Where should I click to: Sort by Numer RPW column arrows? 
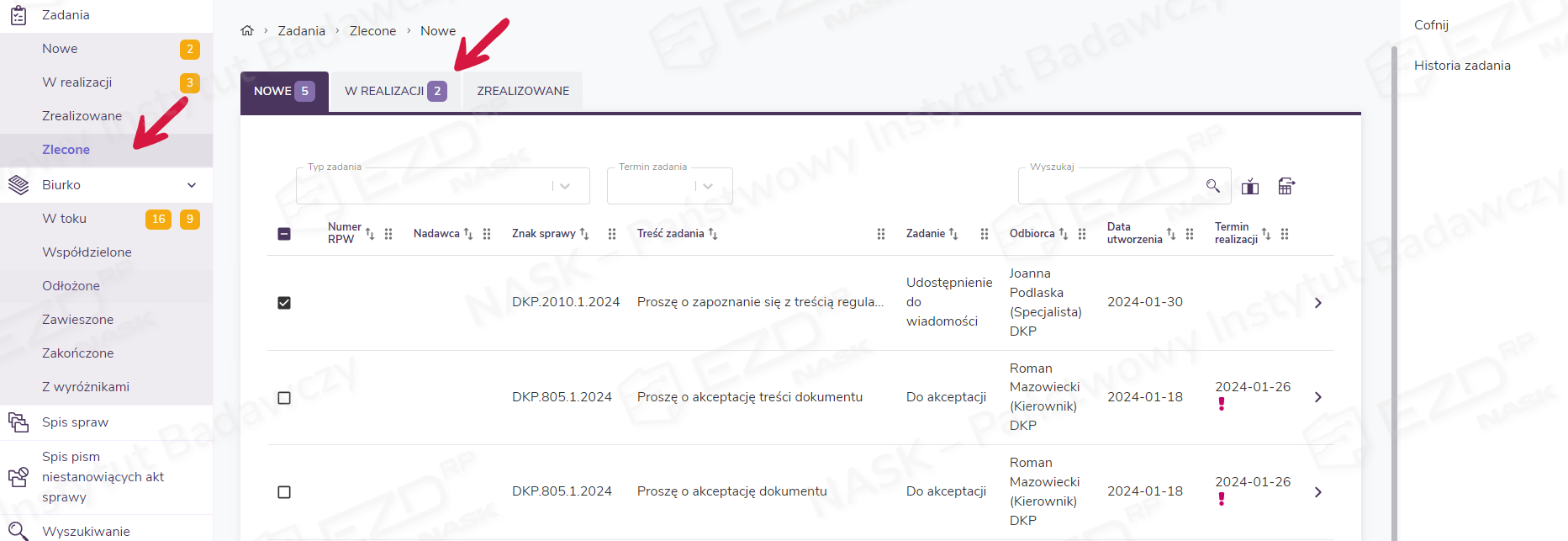(370, 234)
